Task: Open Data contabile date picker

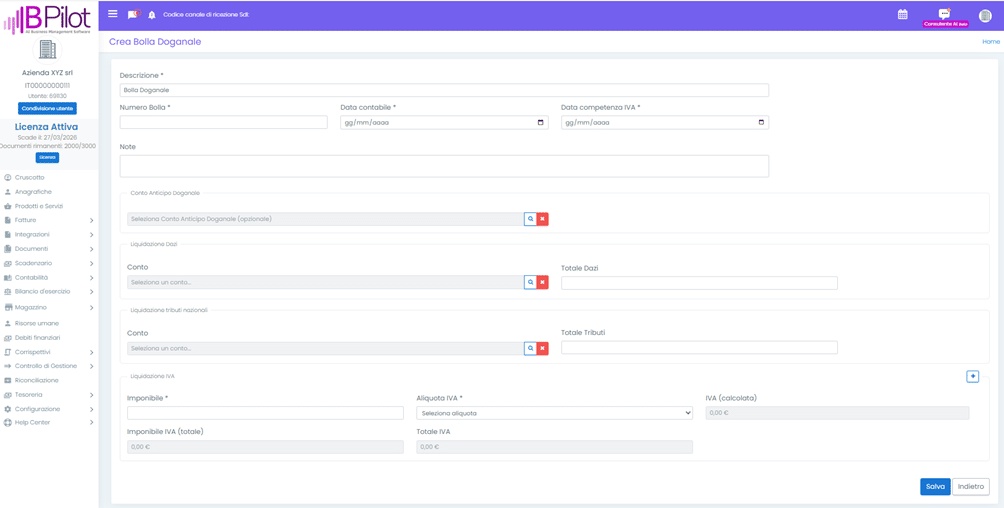Action: pos(540,123)
